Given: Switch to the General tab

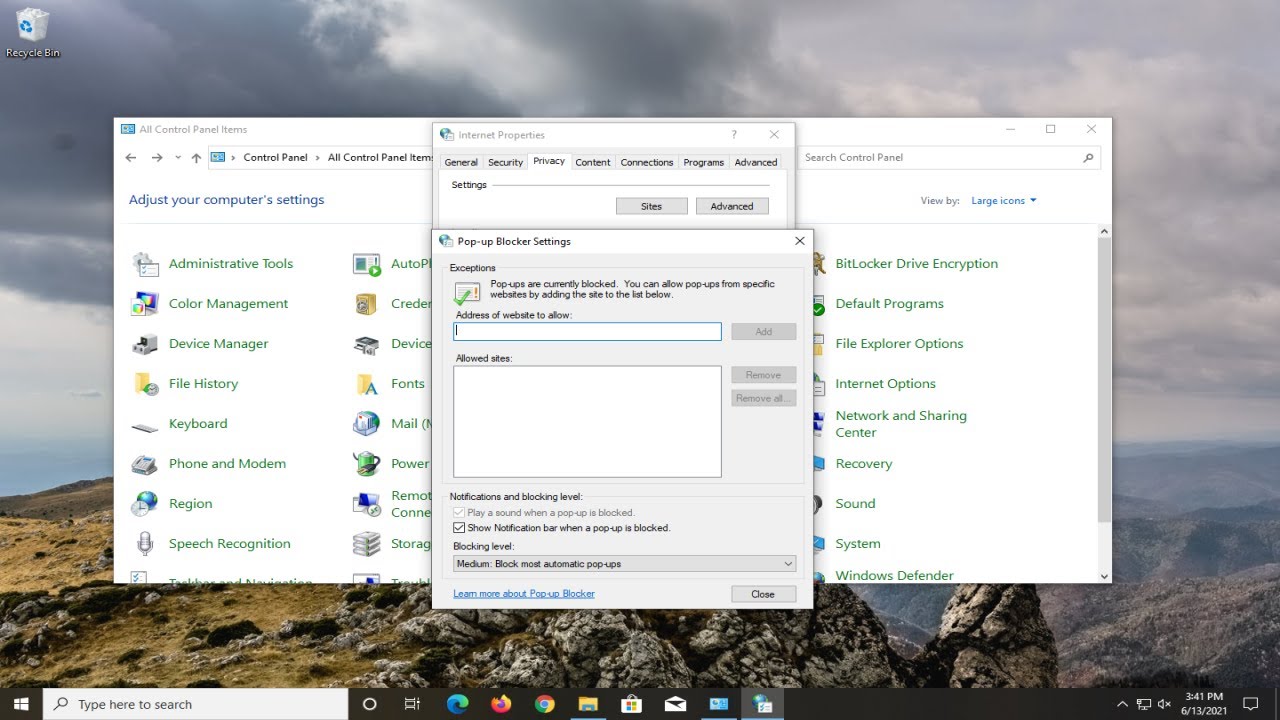Looking at the screenshot, I should pyautogui.click(x=461, y=162).
